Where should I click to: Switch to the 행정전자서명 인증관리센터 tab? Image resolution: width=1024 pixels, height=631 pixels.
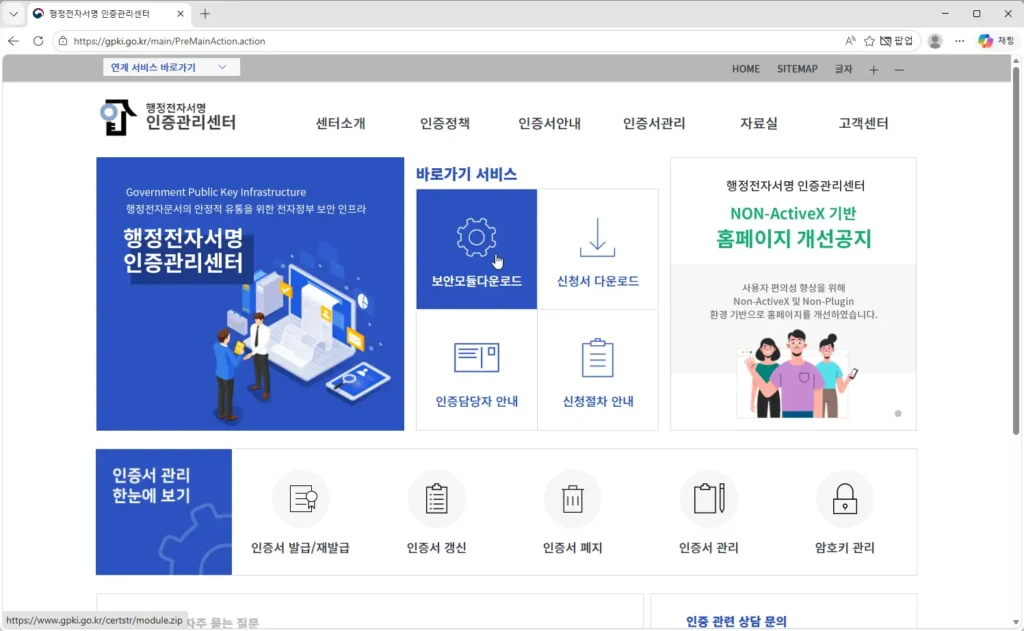pyautogui.click(x=98, y=14)
